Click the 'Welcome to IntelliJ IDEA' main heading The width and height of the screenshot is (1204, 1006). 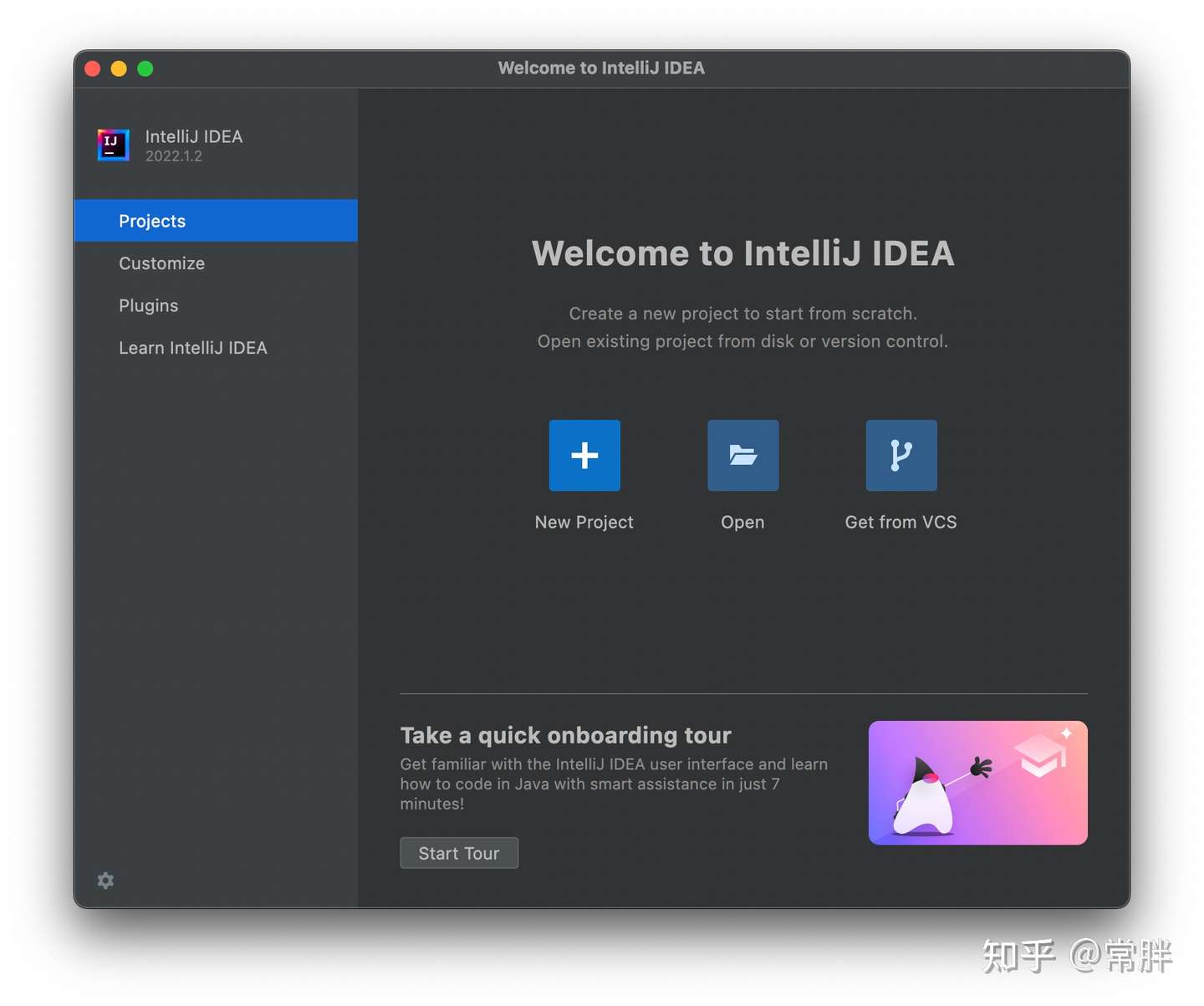(x=743, y=253)
